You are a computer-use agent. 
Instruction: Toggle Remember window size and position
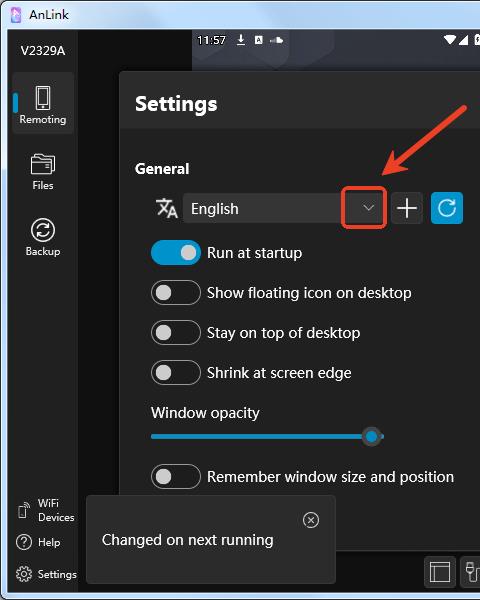tap(176, 476)
